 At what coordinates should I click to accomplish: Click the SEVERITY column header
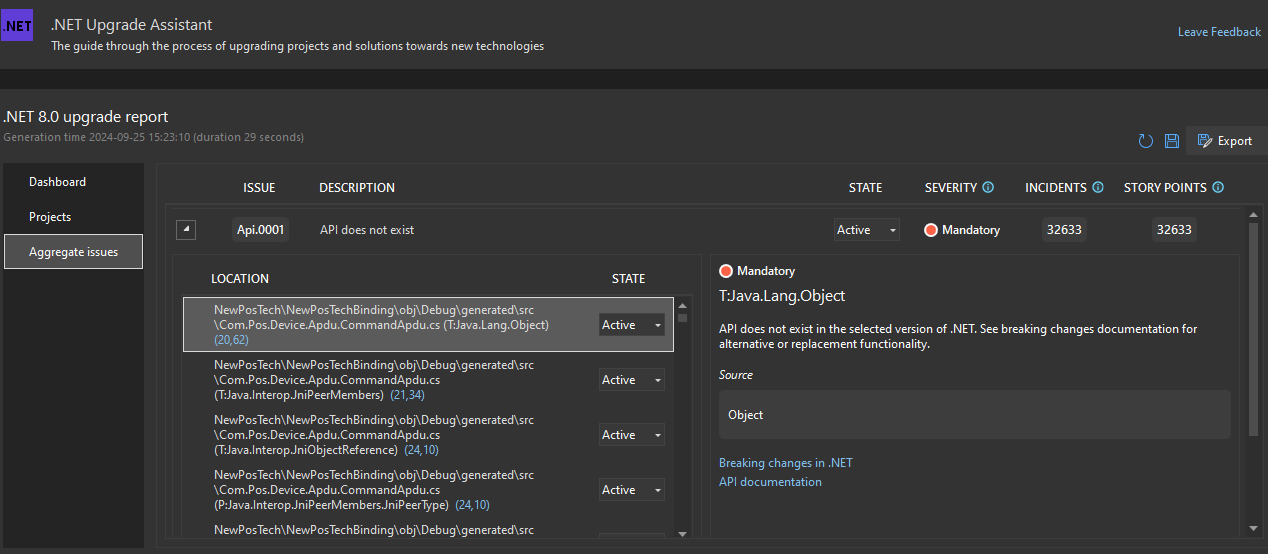click(x=951, y=188)
